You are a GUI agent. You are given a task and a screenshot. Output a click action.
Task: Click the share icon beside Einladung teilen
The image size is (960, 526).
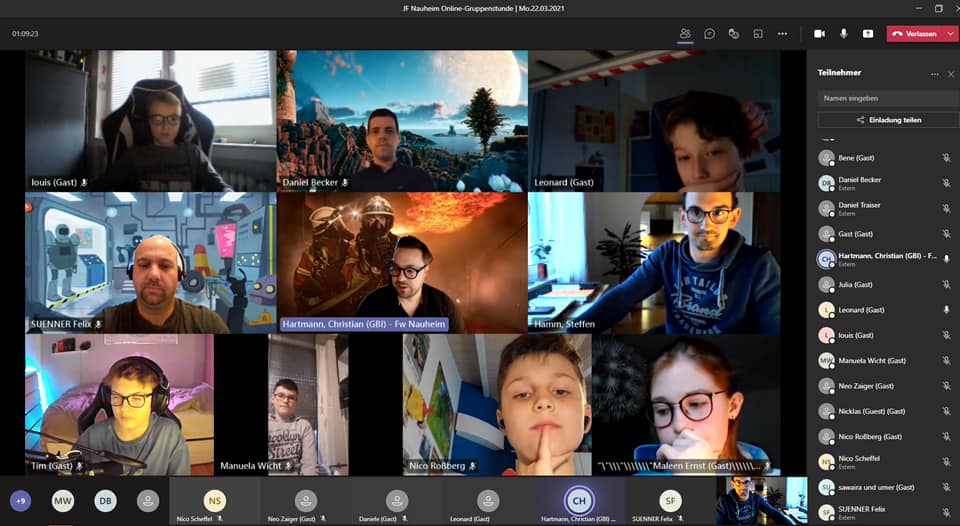[x=860, y=120]
